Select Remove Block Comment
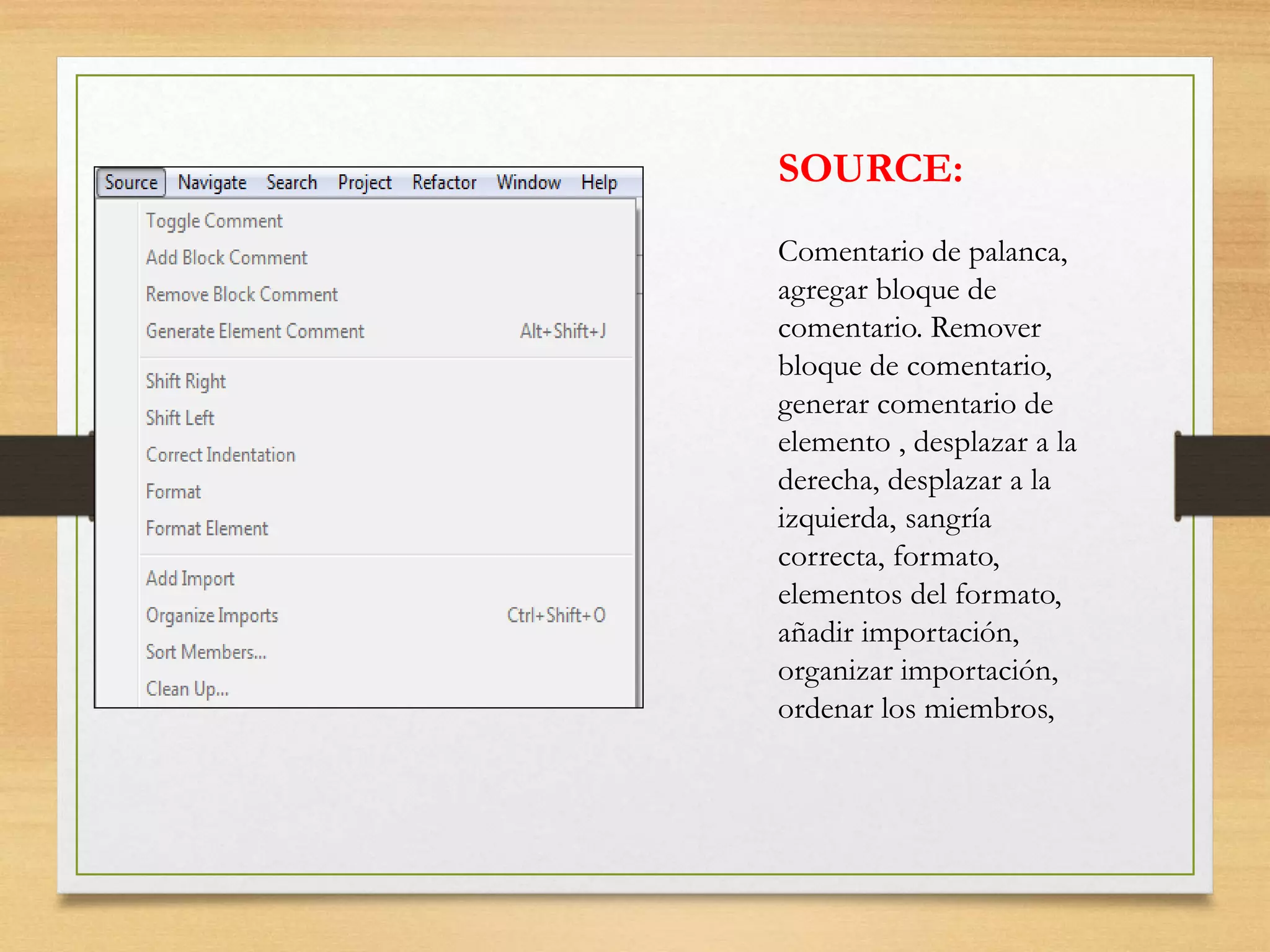1270x952 pixels. tap(387, 294)
